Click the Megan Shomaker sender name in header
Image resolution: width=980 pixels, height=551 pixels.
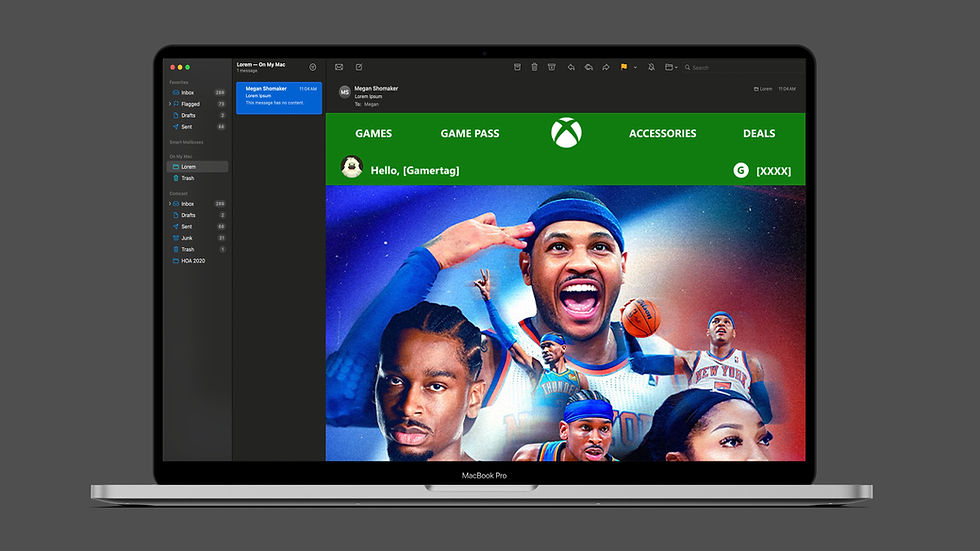(376, 89)
